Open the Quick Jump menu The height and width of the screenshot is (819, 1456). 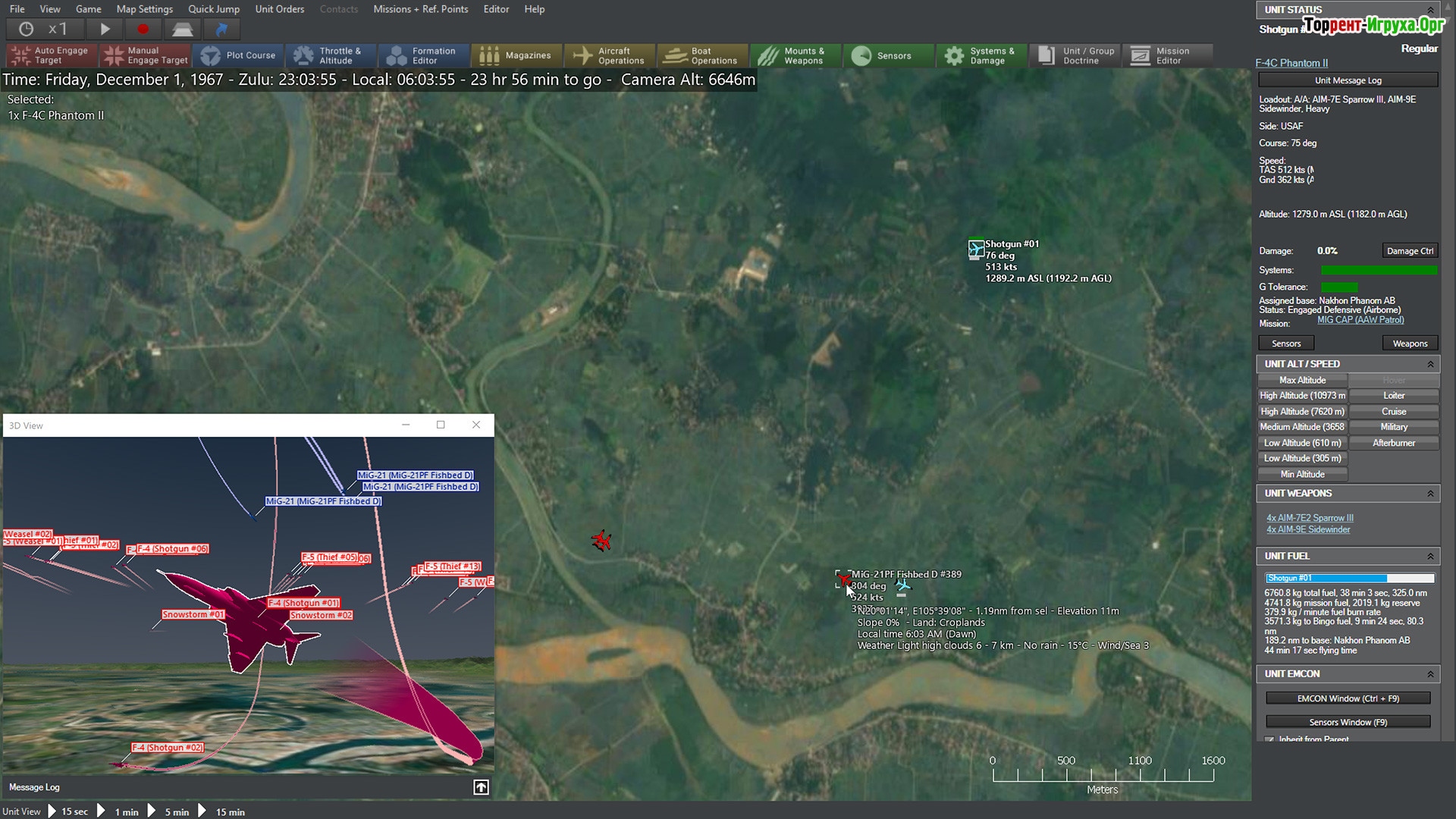(x=213, y=9)
